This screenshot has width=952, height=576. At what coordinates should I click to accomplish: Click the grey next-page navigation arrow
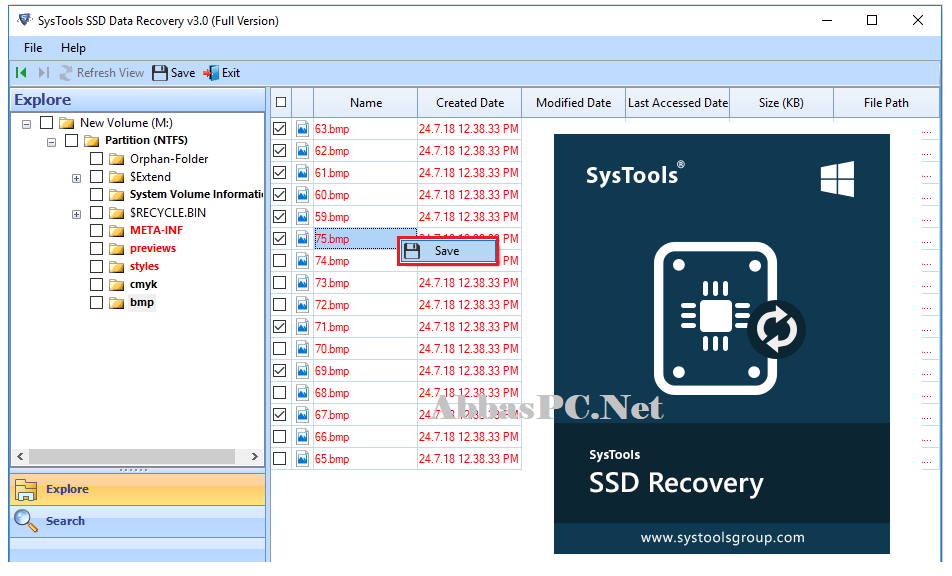coord(43,73)
